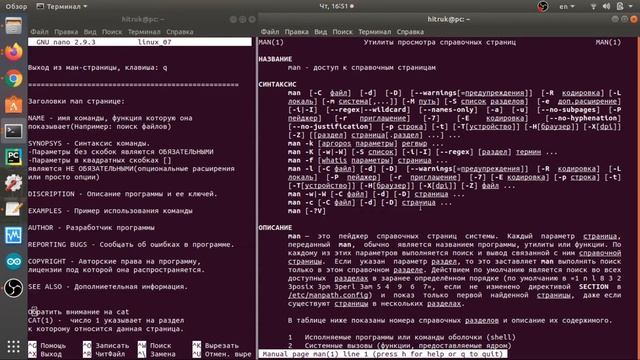Click the ^K Вырезать nano shortcut
Image resolution: width=640 pixels, height=360 pixels.
tap(215, 345)
